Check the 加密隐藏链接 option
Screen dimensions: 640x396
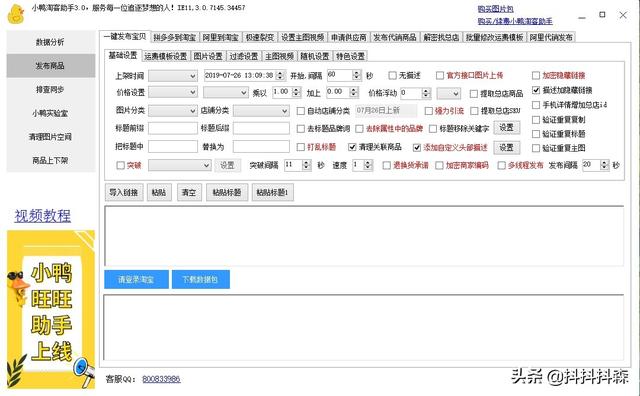536,76
